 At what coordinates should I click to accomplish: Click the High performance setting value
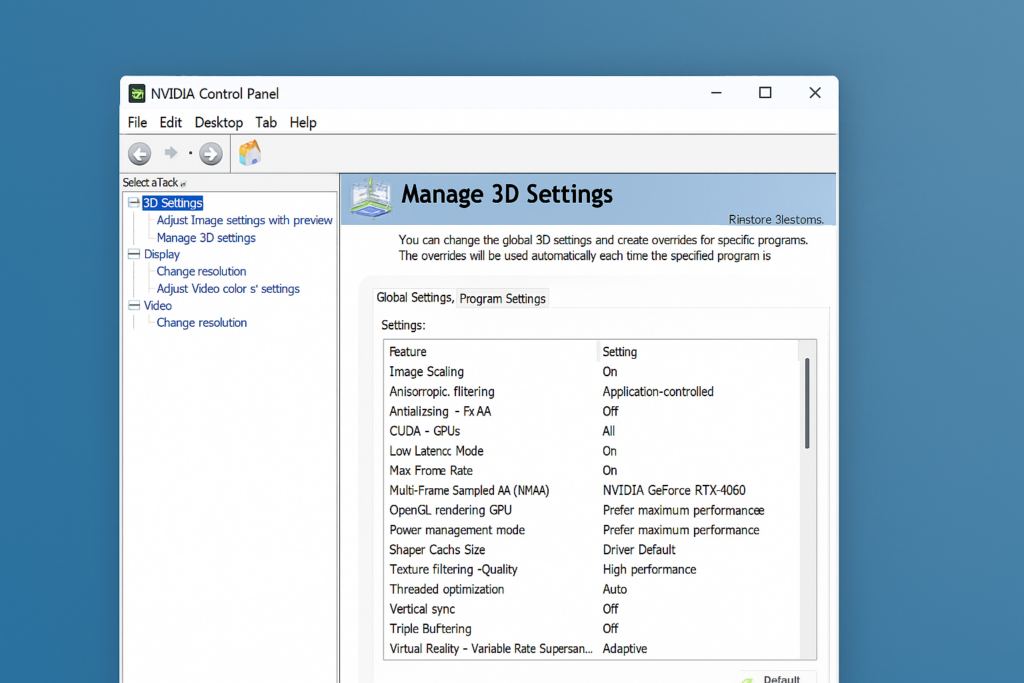coord(649,569)
